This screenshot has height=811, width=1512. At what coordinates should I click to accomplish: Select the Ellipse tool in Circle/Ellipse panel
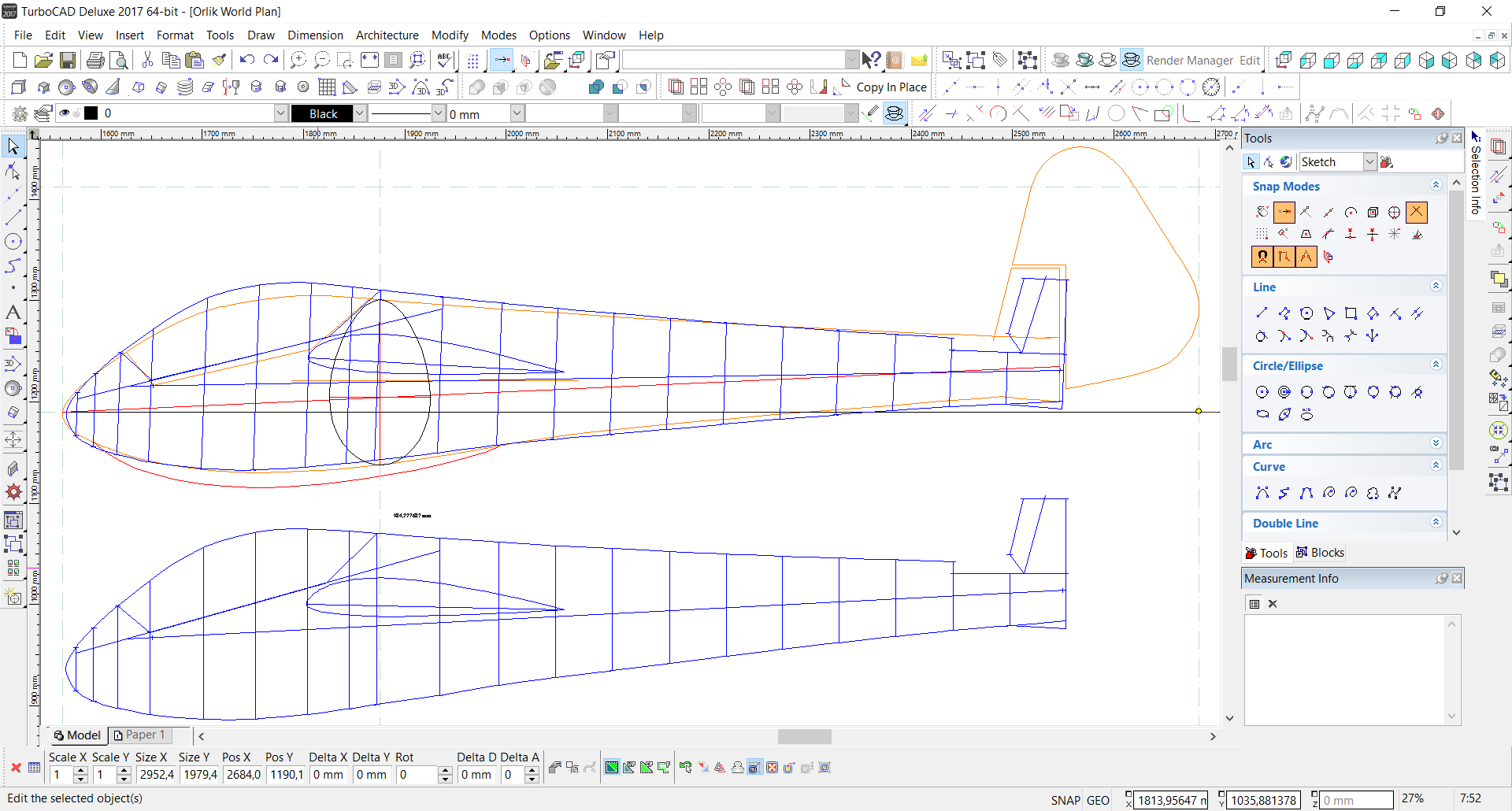pos(1262,414)
